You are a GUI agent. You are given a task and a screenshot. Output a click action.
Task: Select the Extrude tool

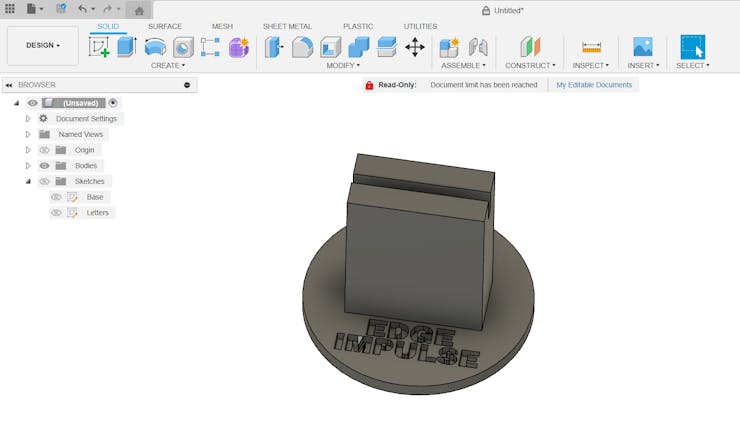127,47
